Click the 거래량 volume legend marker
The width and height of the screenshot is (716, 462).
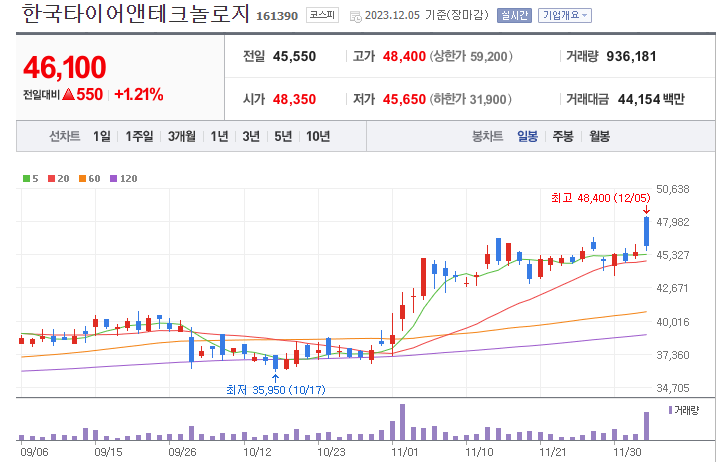point(670,410)
